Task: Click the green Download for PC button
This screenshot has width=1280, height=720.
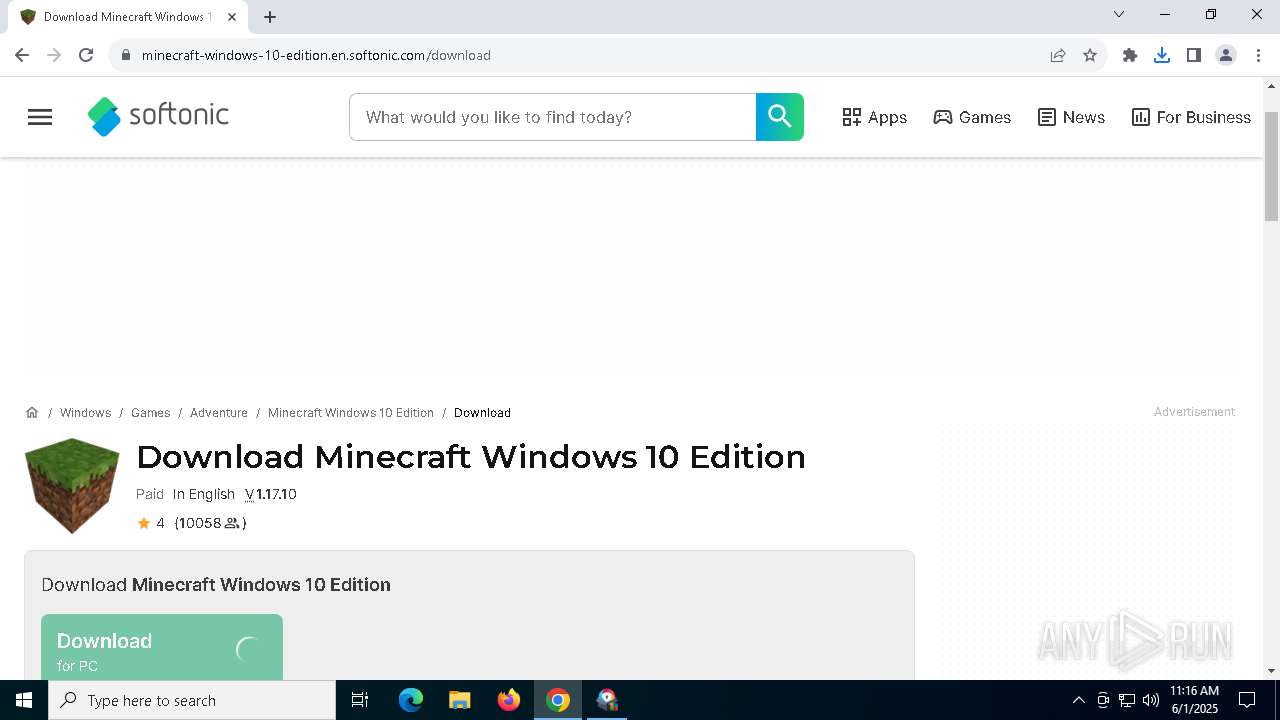Action: point(162,648)
